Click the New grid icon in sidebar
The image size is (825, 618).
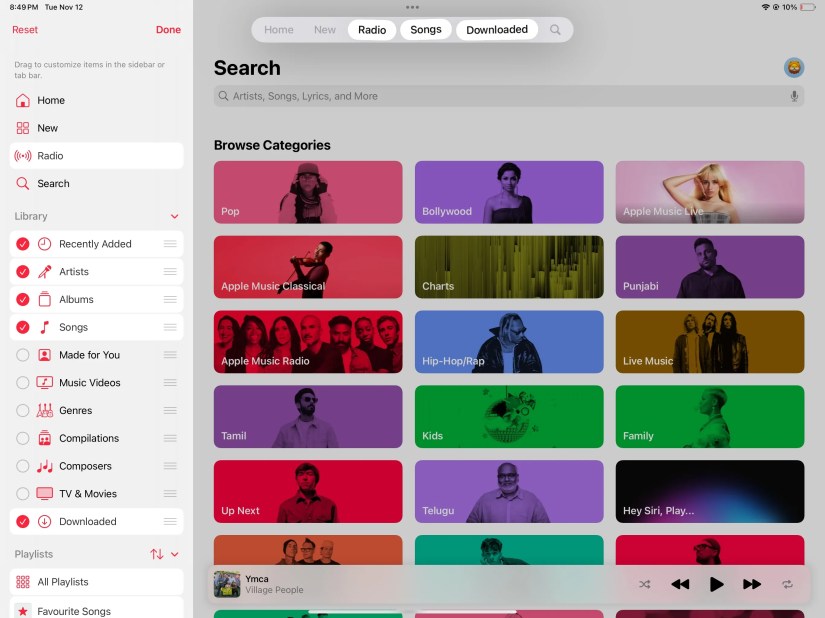pos(23,128)
